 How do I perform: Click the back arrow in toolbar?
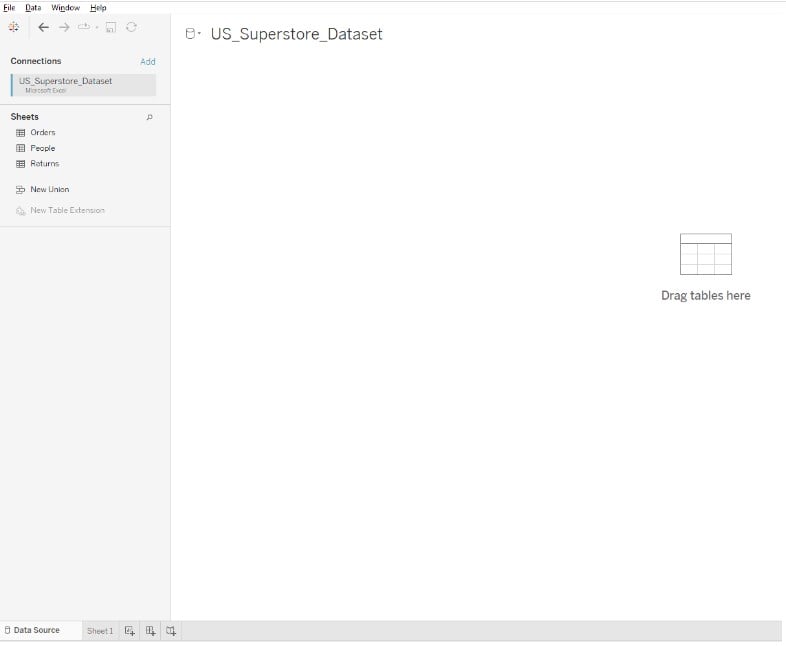(x=44, y=27)
